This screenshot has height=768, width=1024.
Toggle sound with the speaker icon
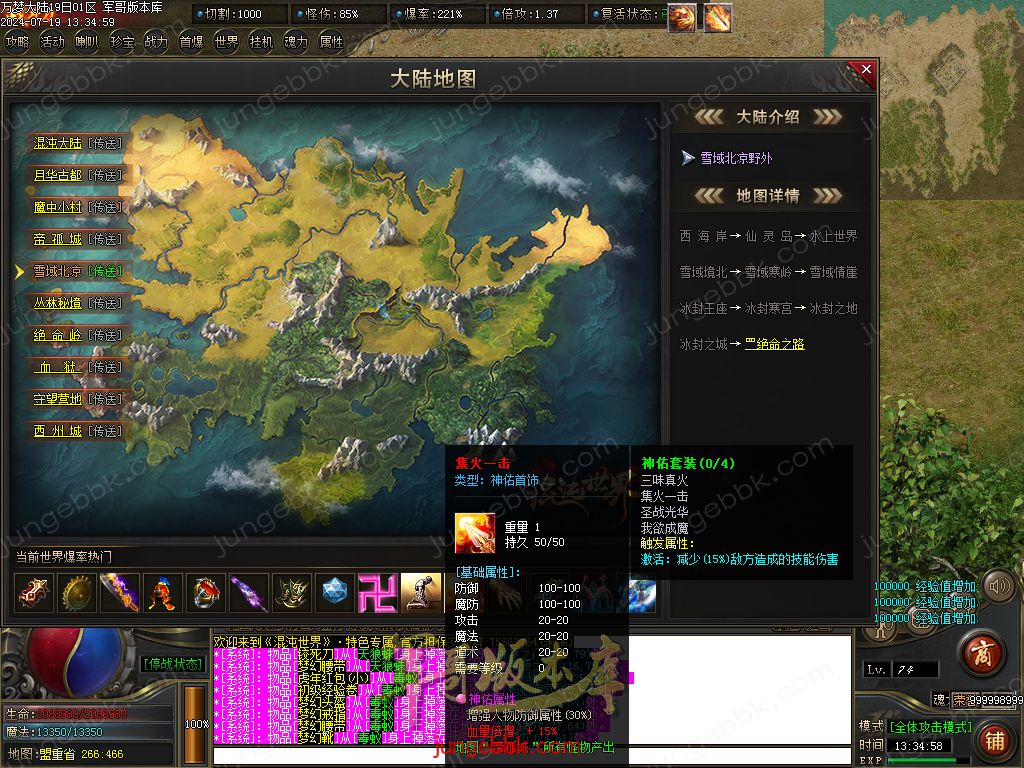pos(999,586)
